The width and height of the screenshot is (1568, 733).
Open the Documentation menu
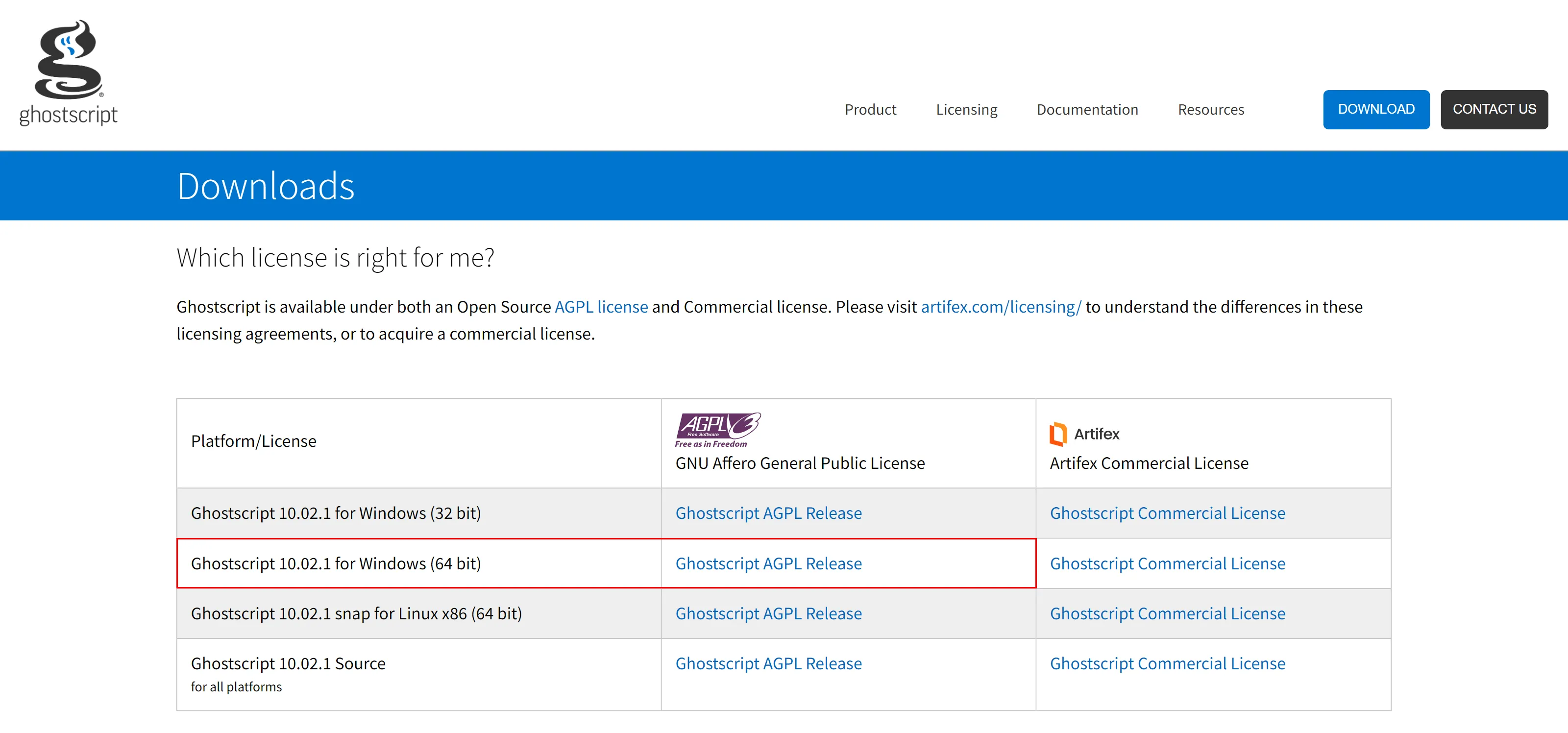(x=1086, y=110)
